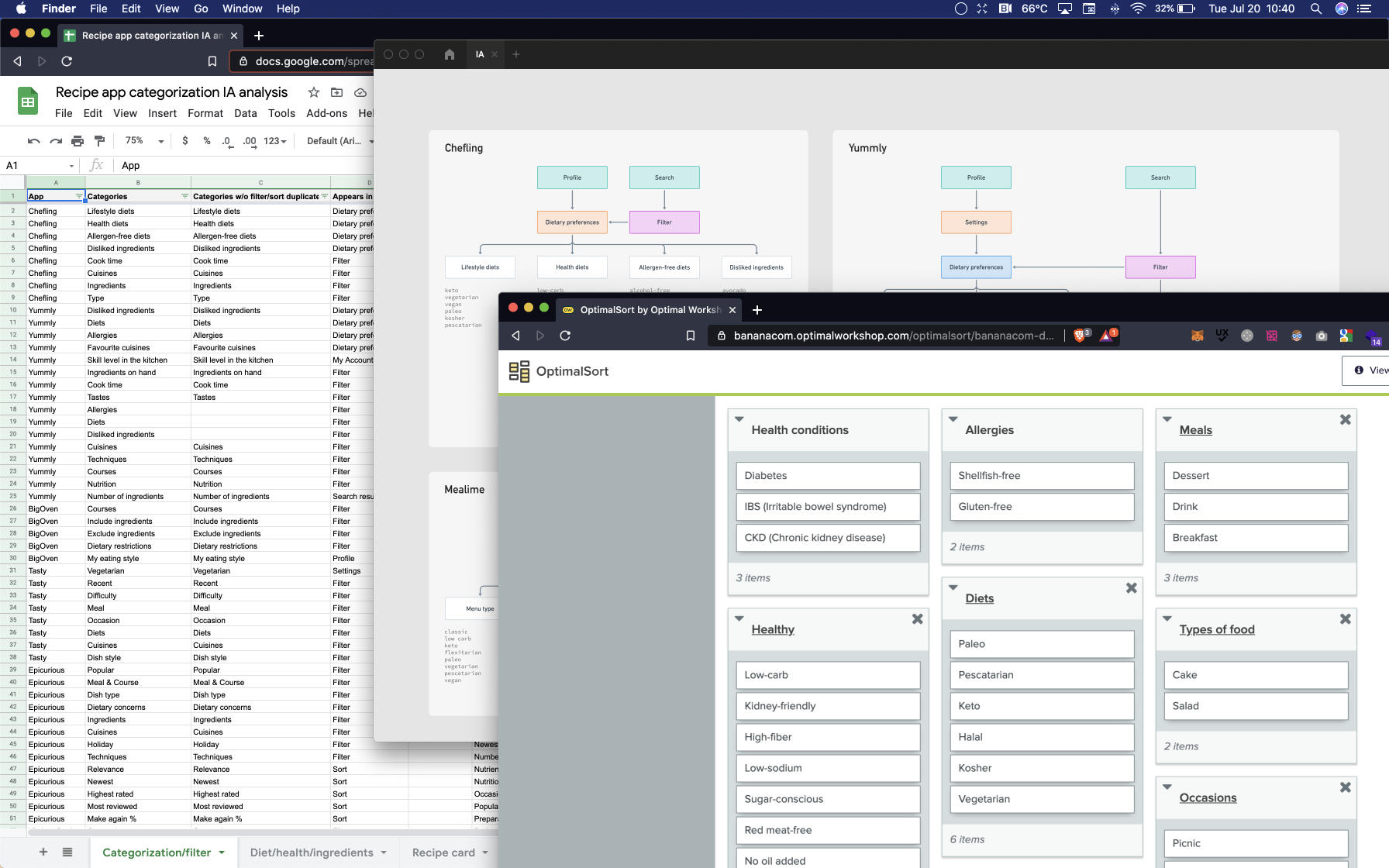The height and width of the screenshot is (868, 1389).
Task: Open Siri from the menu bar
Action: tap(1342, 9)
